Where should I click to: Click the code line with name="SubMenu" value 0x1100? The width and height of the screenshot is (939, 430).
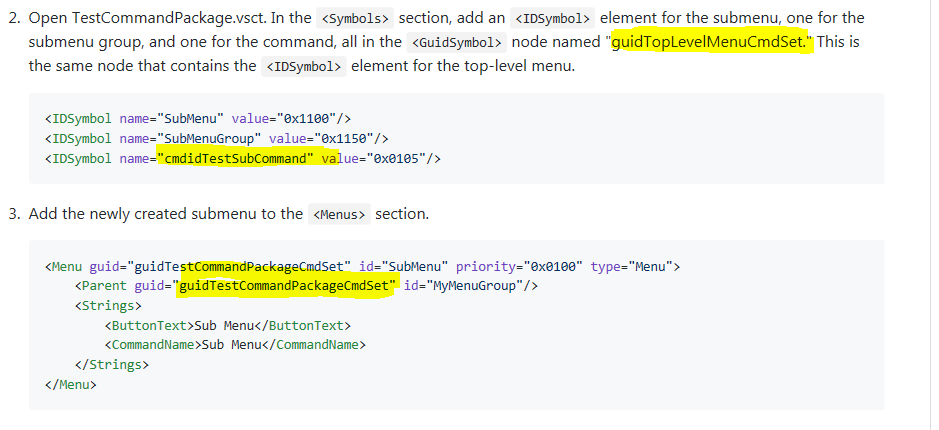click(198, 119)
